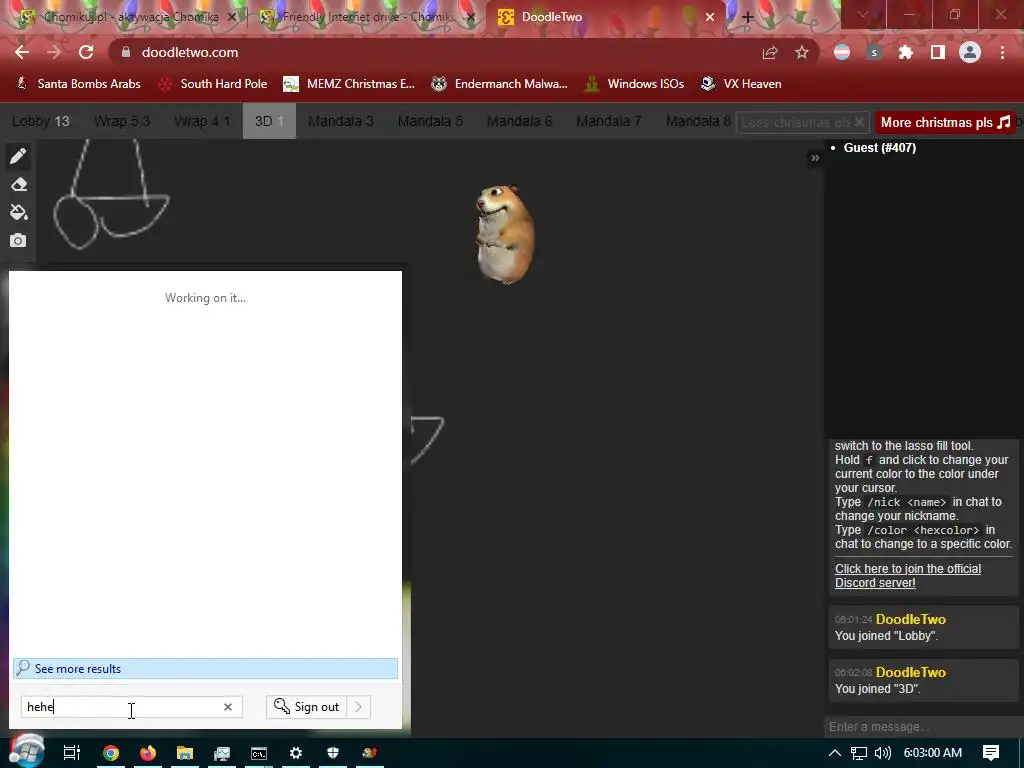Click the dancing hamster image
The width and height of the screenshot is (1024, 768).
tap(505, 234)
